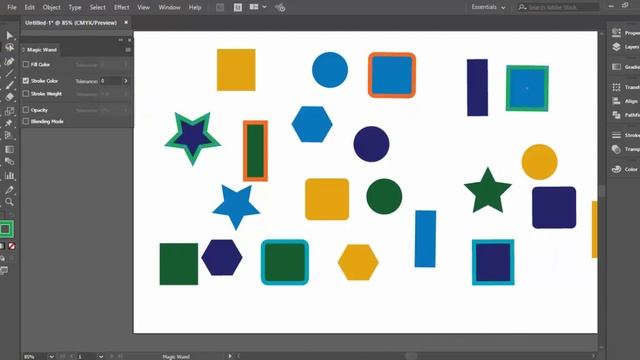Expand Stroke Color tolerance slider arrow
The width and height of the screenshot is (640, 360).
point(126,81)
